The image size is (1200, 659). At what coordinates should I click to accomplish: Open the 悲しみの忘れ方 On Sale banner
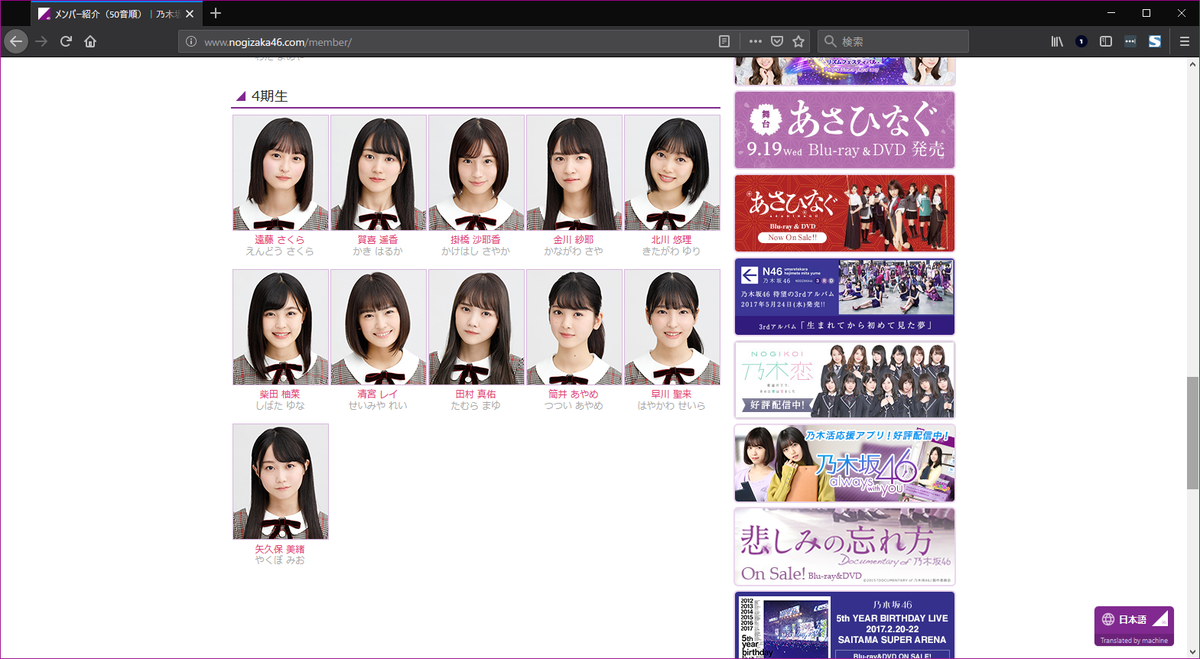coord(844,546)
